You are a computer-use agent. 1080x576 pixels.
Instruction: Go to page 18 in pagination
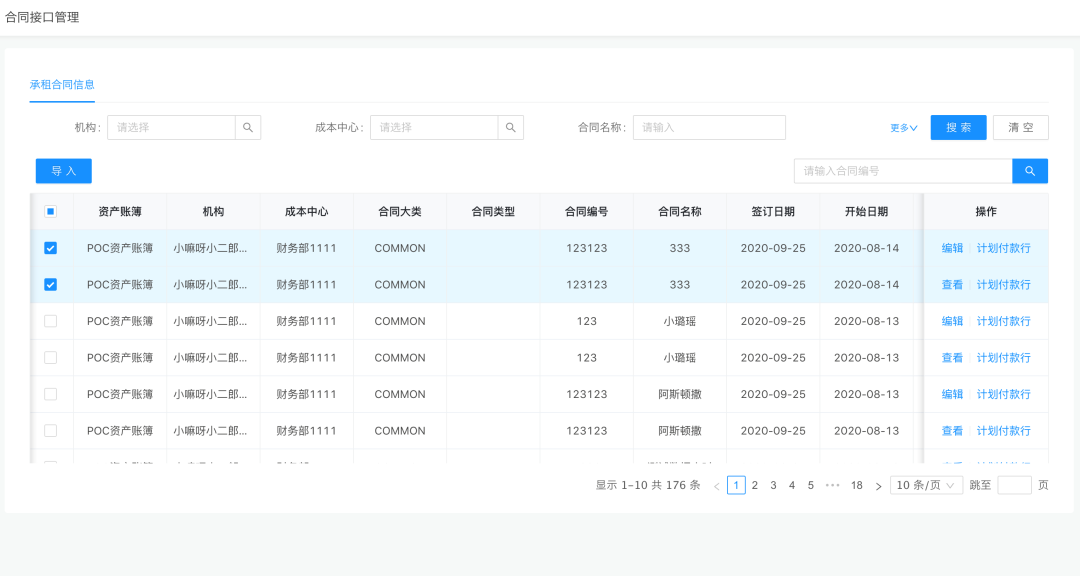click(x=857, y=485)
